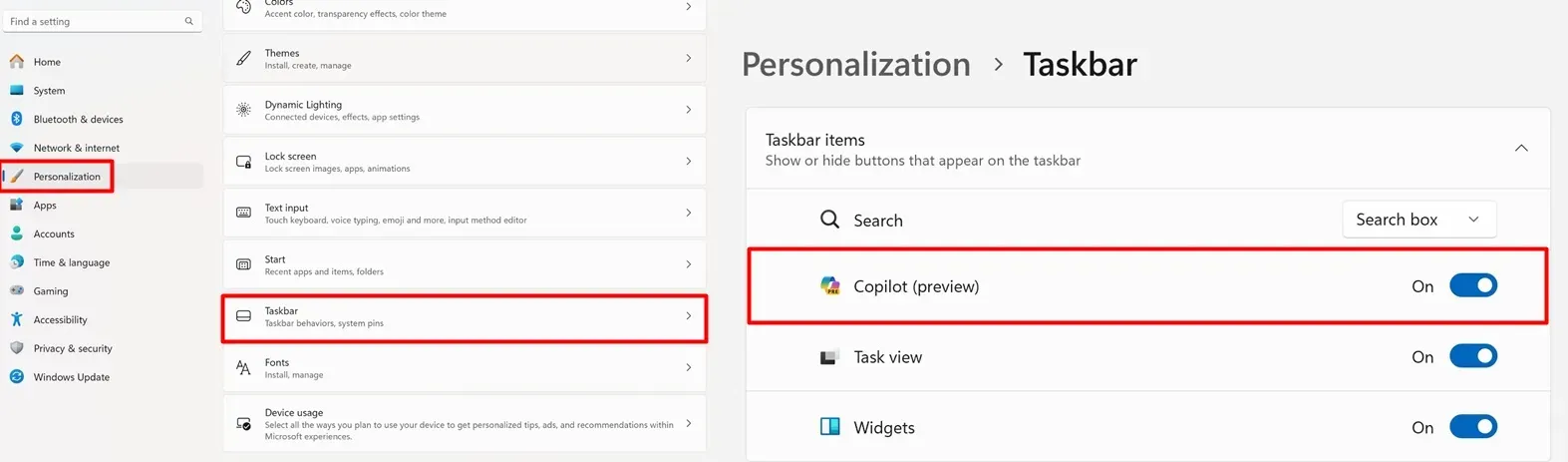The width and height of the screenshot is (1568, 462).
Task: Click the search magnifier in Find a setting
Action: coord(189,21)
